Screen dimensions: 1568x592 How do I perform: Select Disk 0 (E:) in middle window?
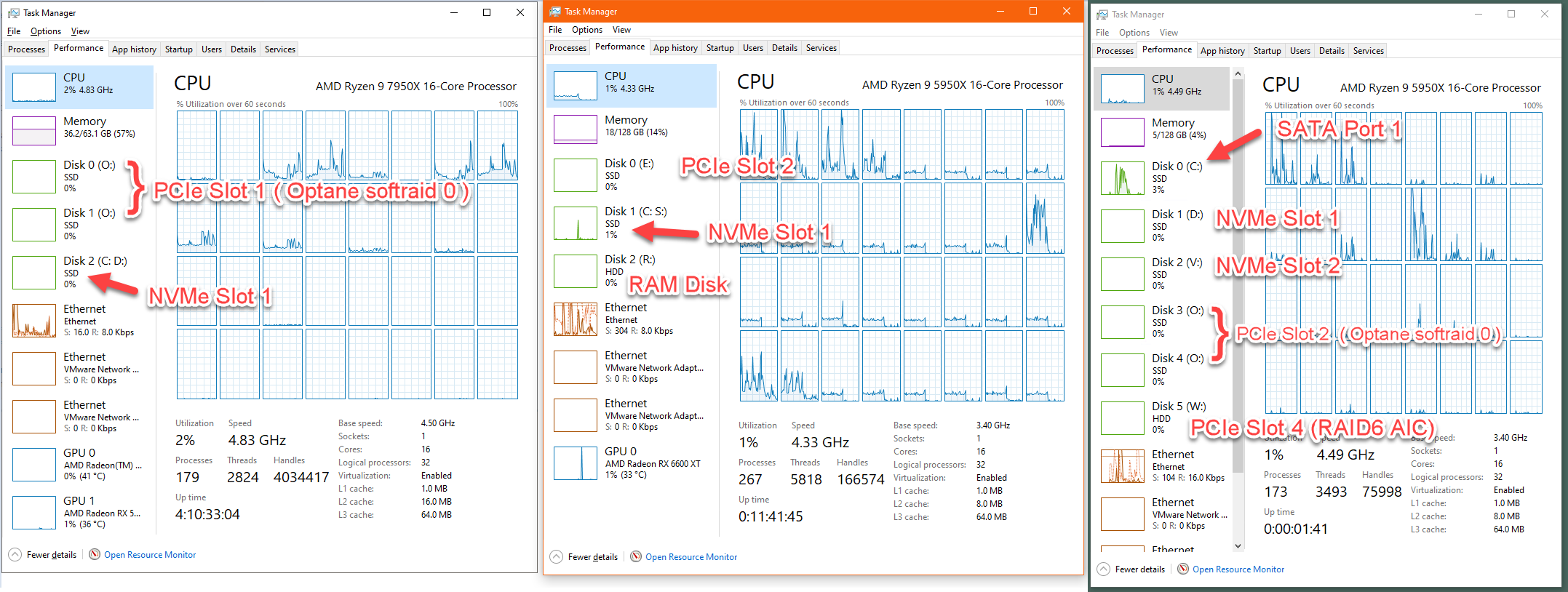[x=632, y=175]
